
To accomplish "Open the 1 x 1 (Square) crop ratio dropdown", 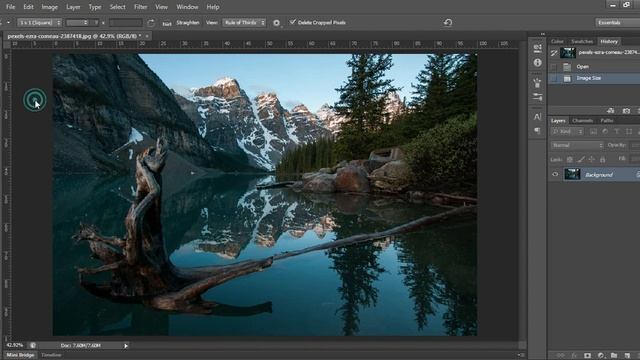I will point(40,22).
